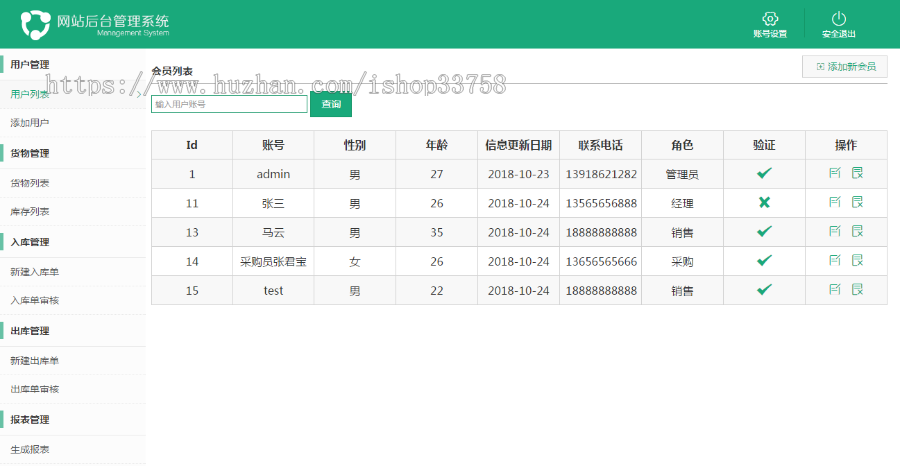Click the age 35 cell
This screenshot has height=466, width=900.
[437, 232]
